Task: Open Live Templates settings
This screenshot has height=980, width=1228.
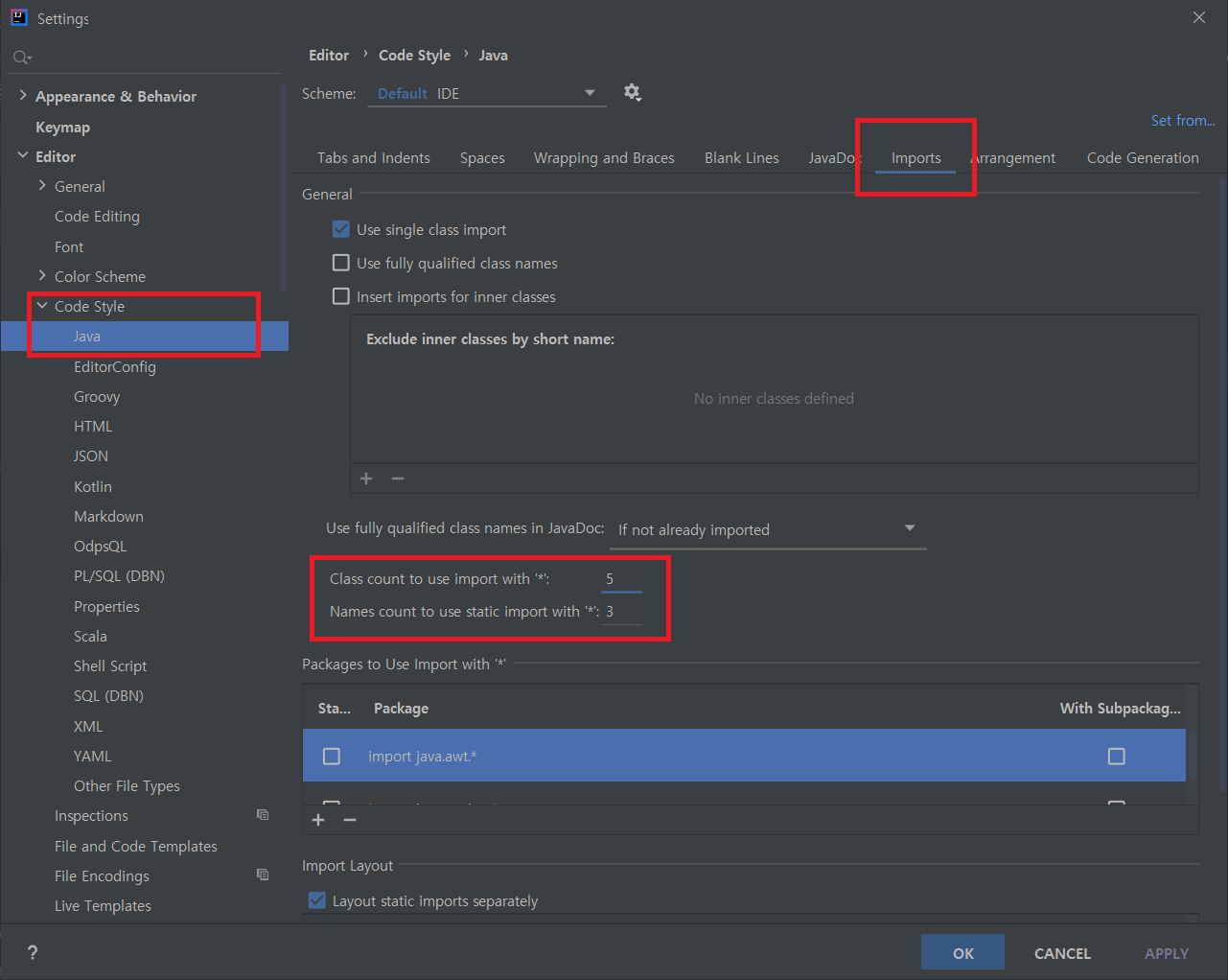Action: point(103,905)
